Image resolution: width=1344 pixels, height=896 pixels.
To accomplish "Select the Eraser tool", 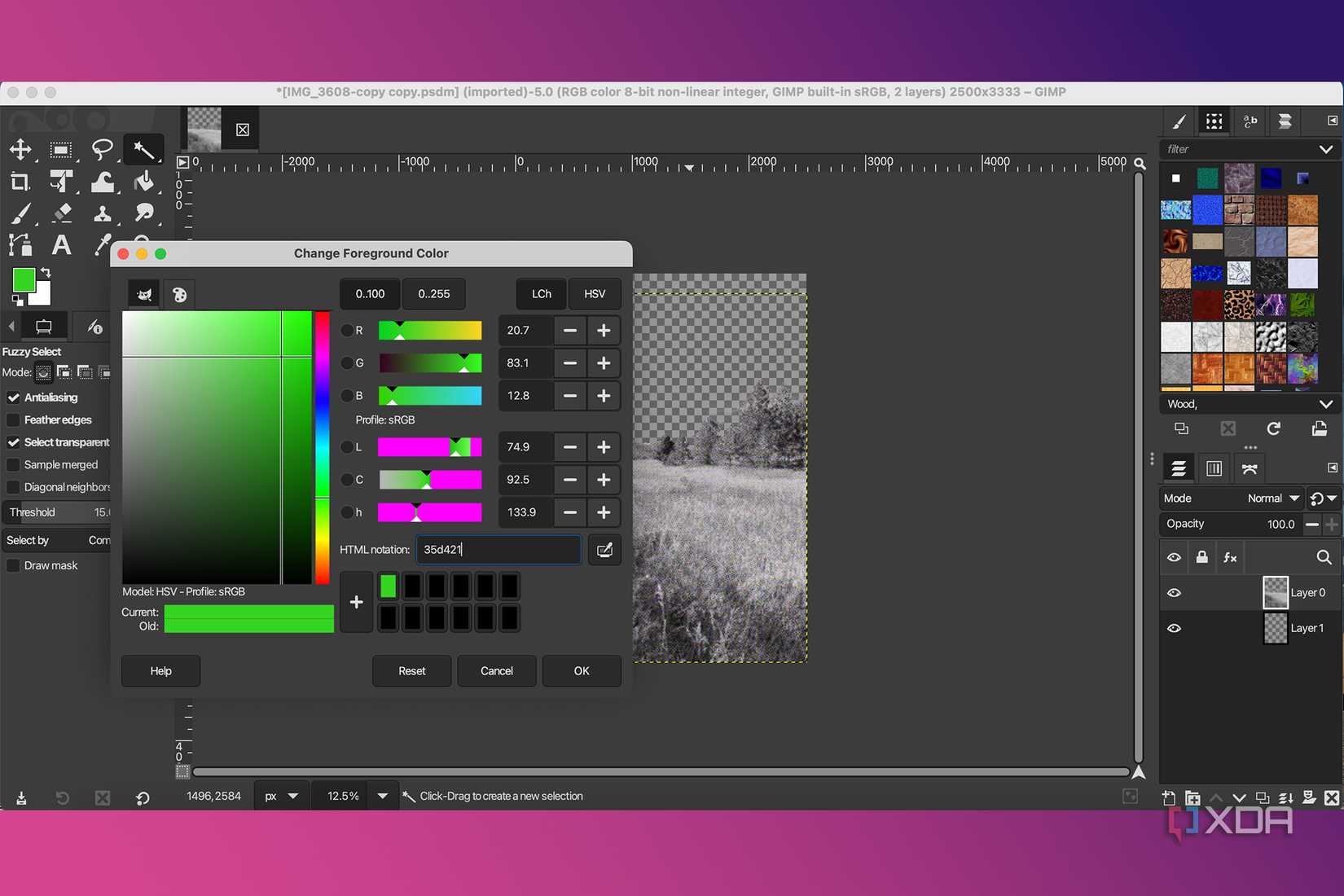I will (62, 213).
